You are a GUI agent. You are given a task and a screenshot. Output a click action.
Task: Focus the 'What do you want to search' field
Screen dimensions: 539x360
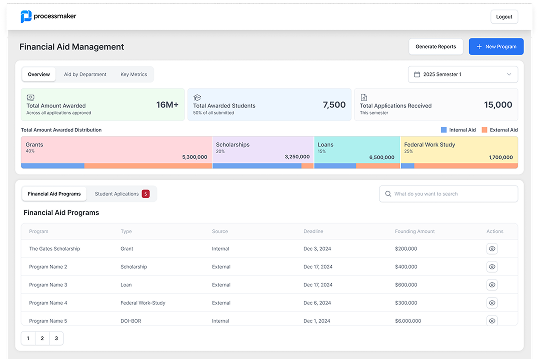pos(449,194)
